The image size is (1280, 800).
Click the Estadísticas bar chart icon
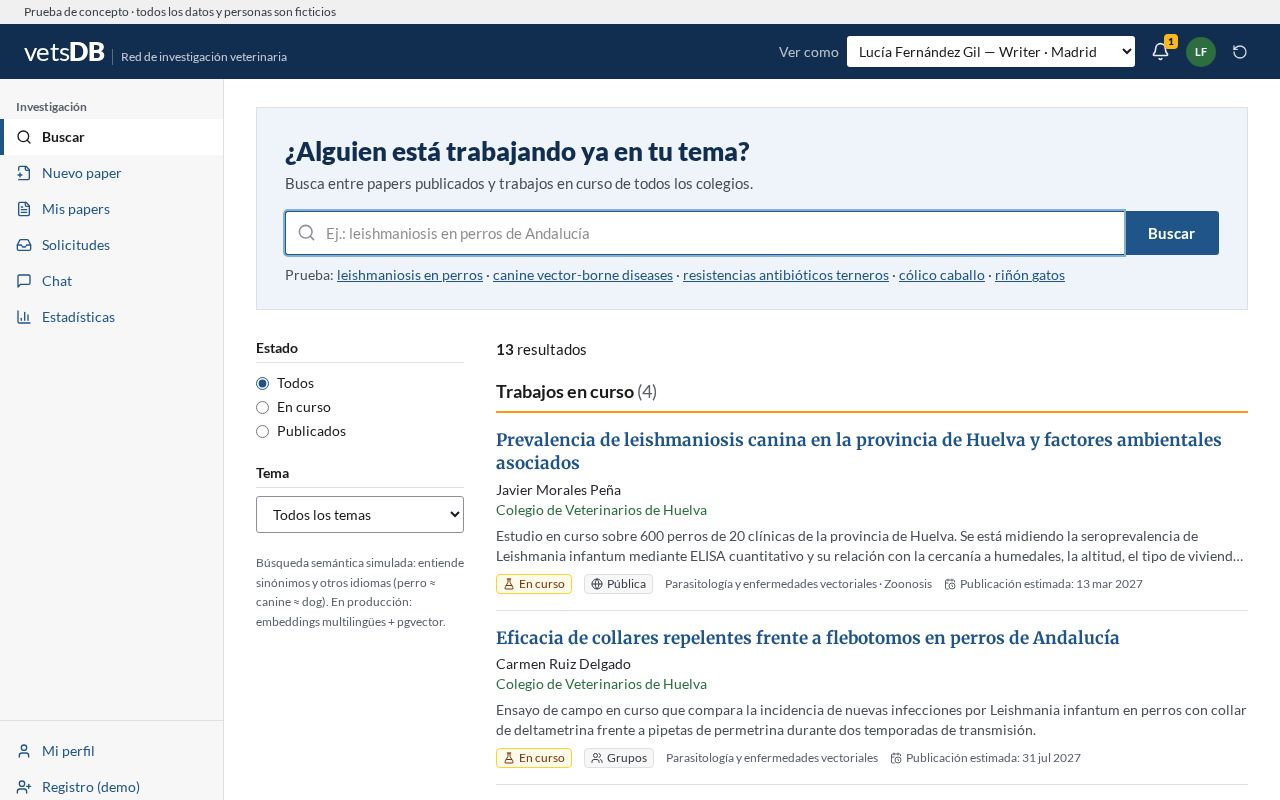[x=24, y=317]
